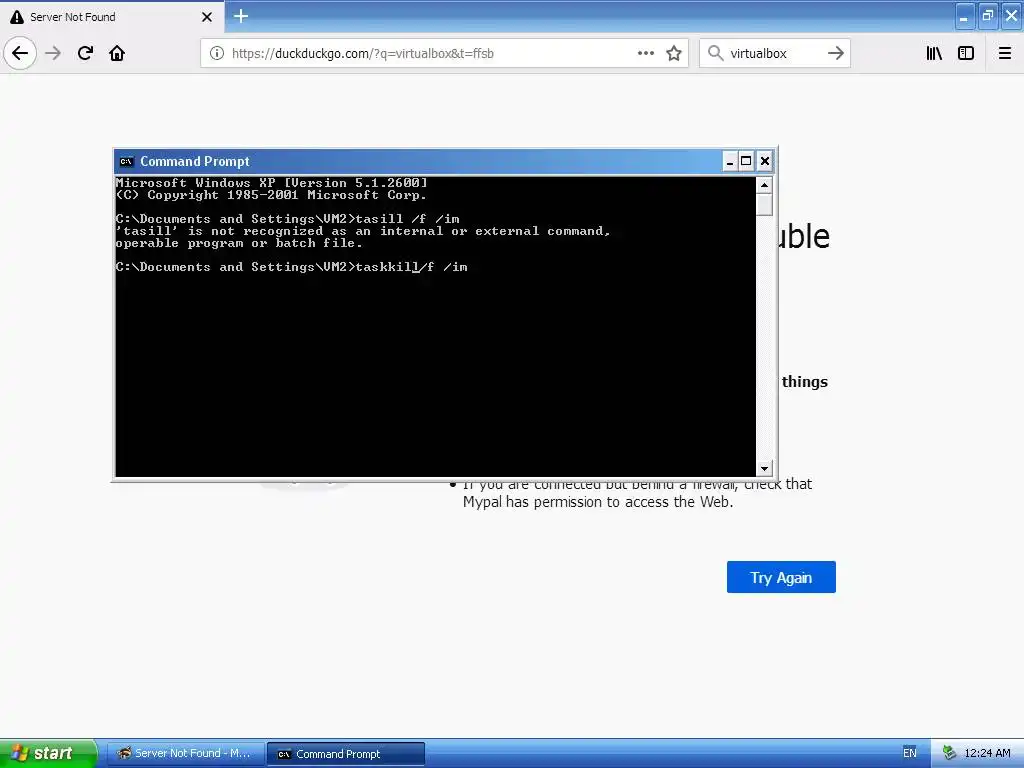Select Command Prompt taskbar button
This screenshot has width=1024, height=768.
[x=346, y=754]
